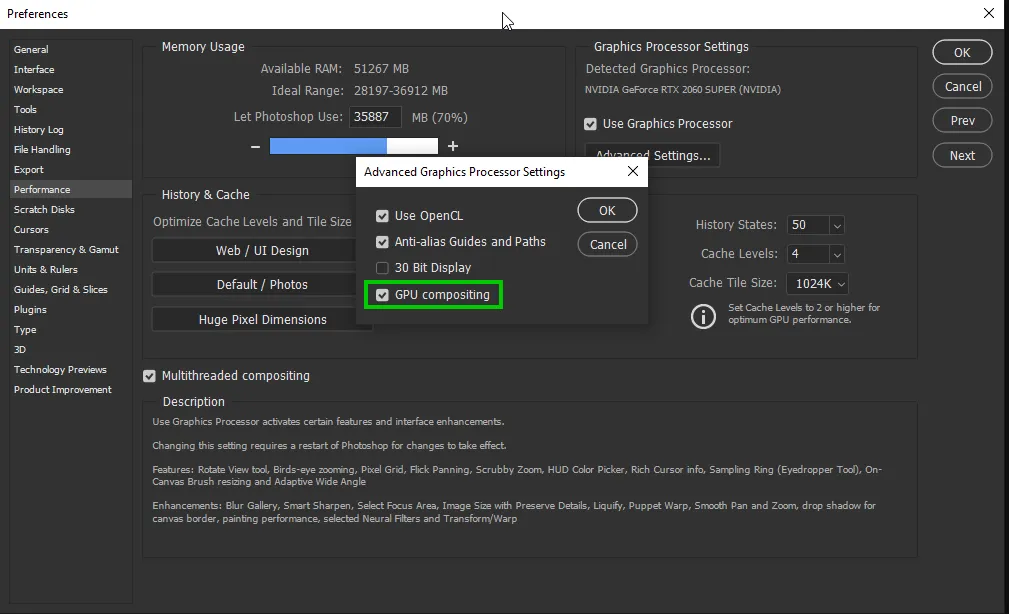Screen dimensions: 1009x614
Task: Uncheck Use OpenCL
Action: (382, 214)
